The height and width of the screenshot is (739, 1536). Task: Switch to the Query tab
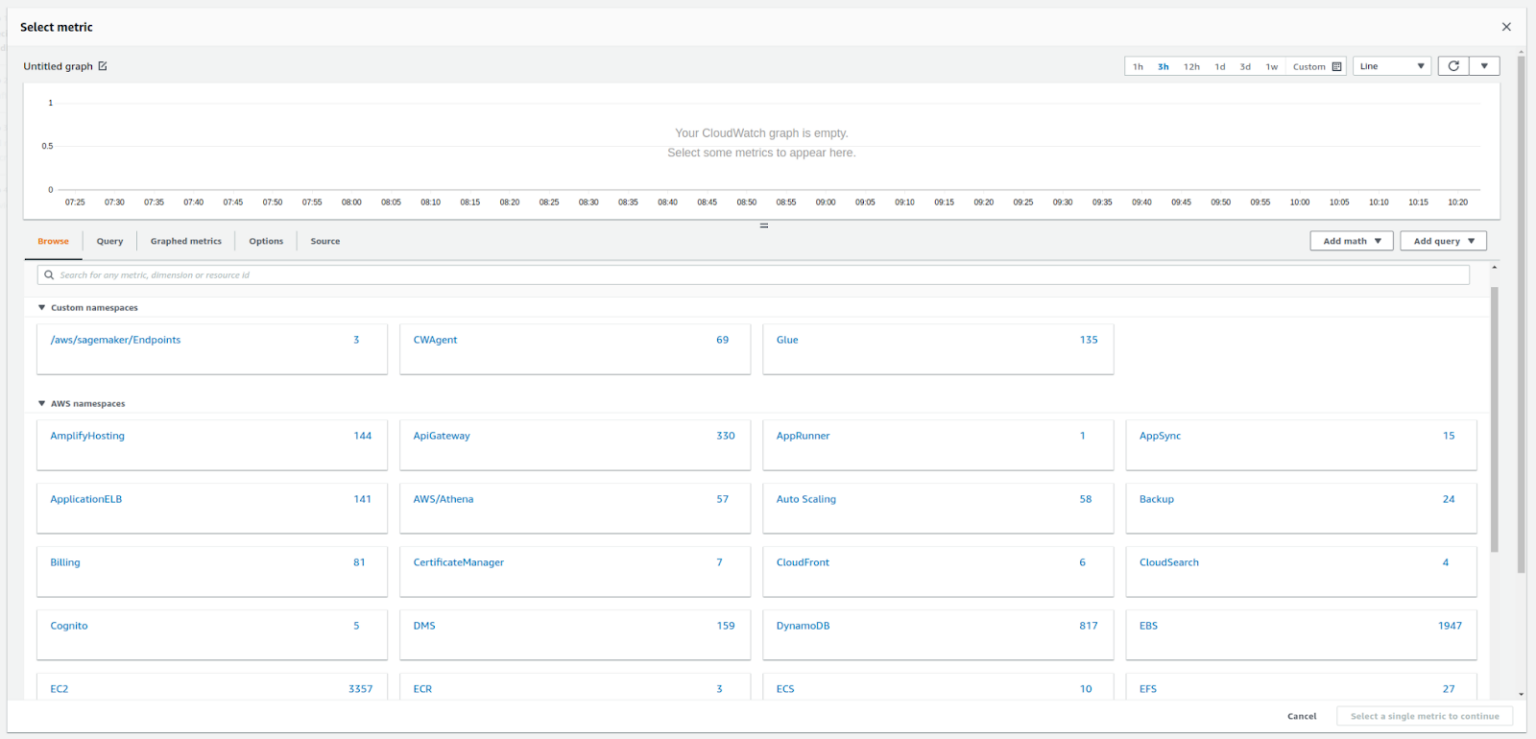[109, 240]
